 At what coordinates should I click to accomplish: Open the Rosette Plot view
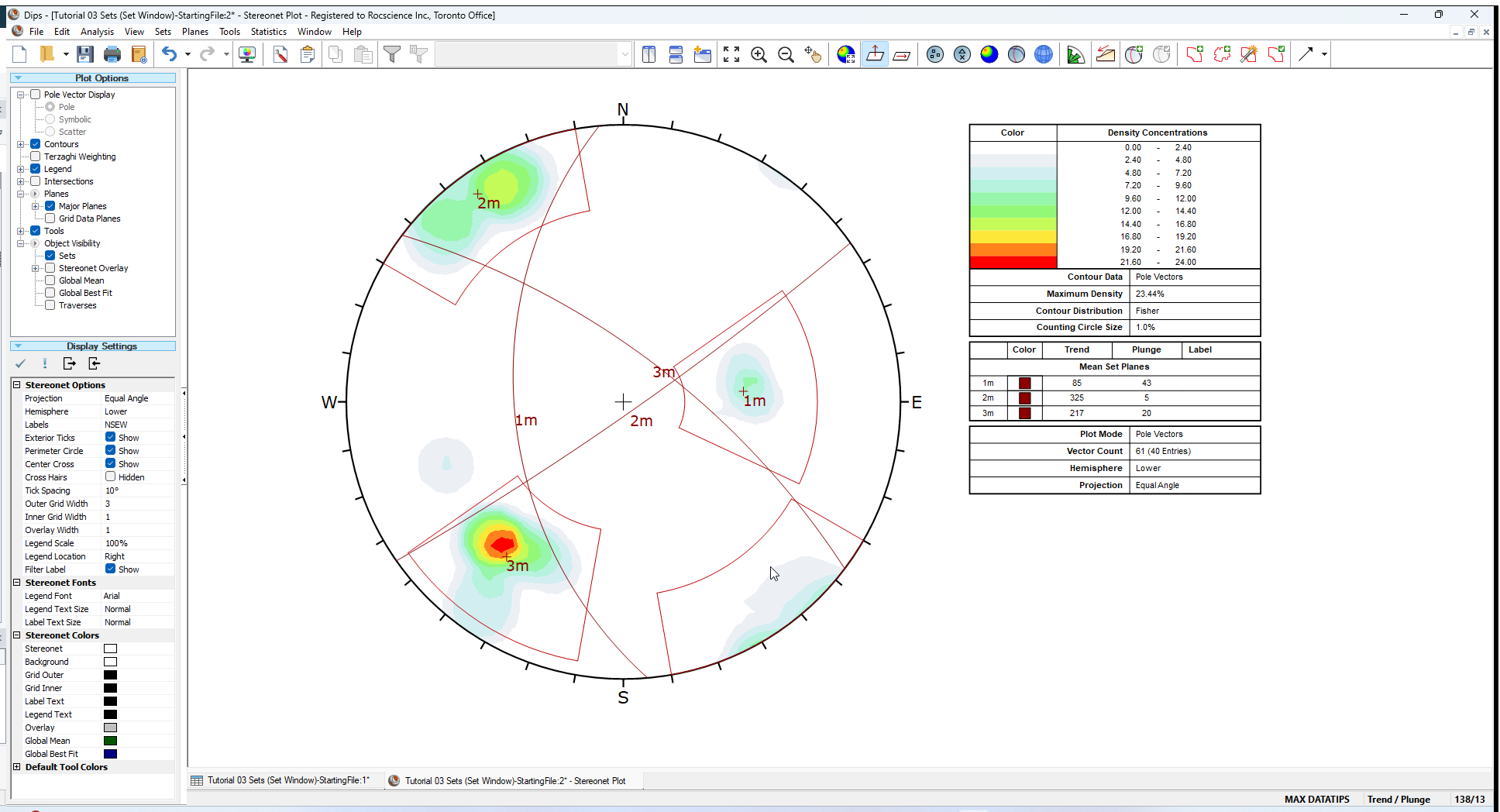(1076, 54)
